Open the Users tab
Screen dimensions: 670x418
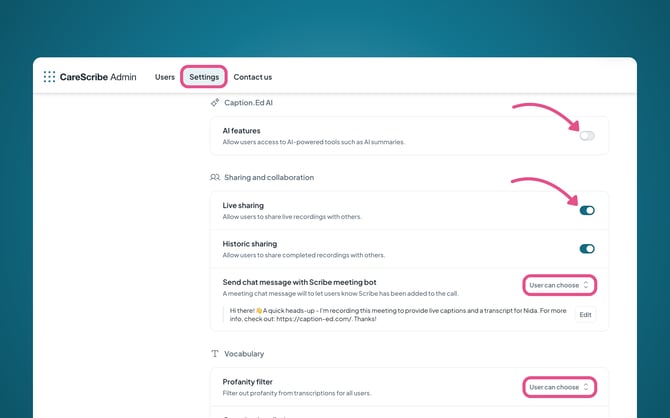pos(165,77)
